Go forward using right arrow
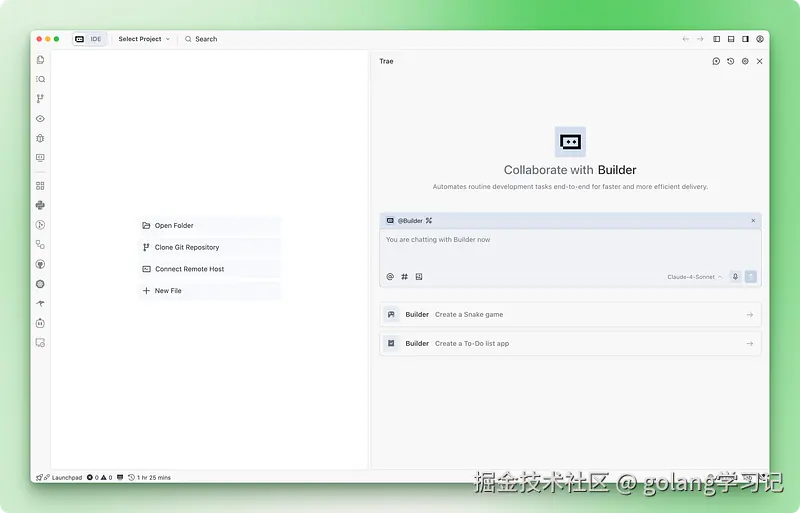The width and height of the screenshot is (800, 513). pyautogui.click(x=700, y=39)
